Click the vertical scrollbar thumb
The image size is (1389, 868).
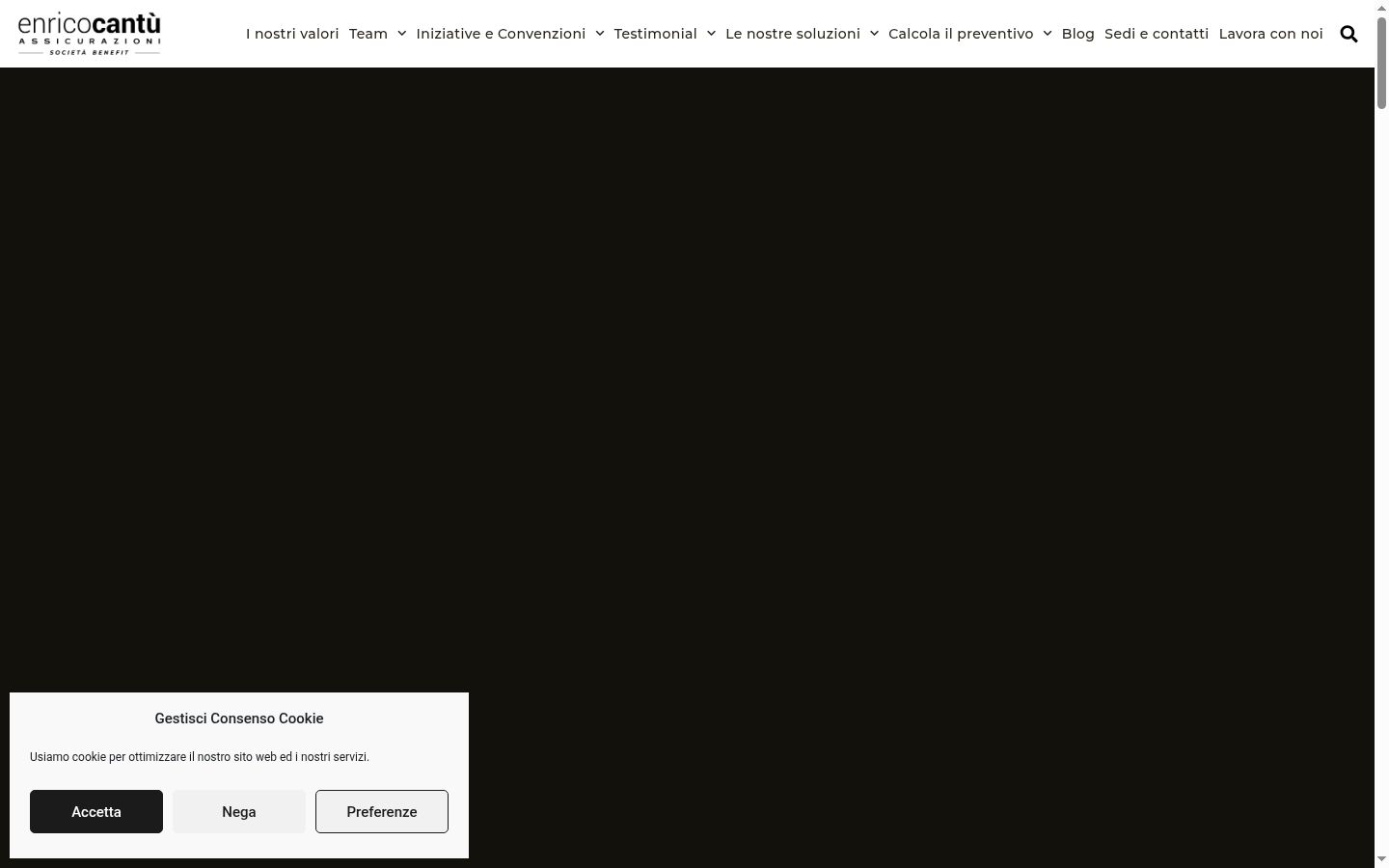pos(1381,63)
